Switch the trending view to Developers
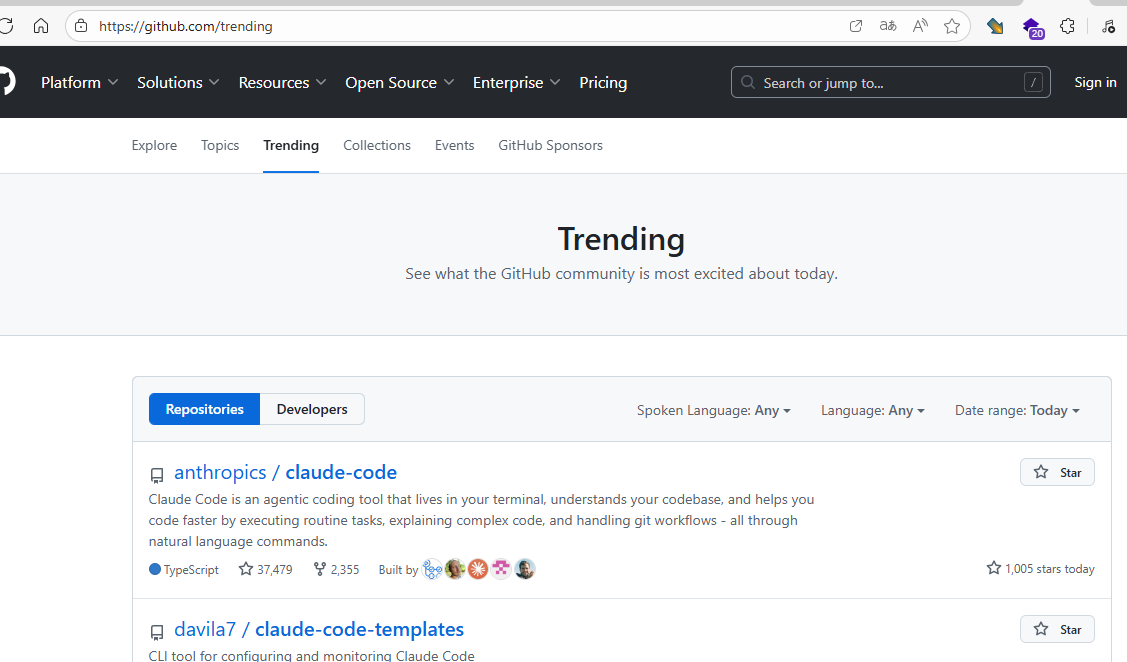The image size is (1127, 662). 312,409
